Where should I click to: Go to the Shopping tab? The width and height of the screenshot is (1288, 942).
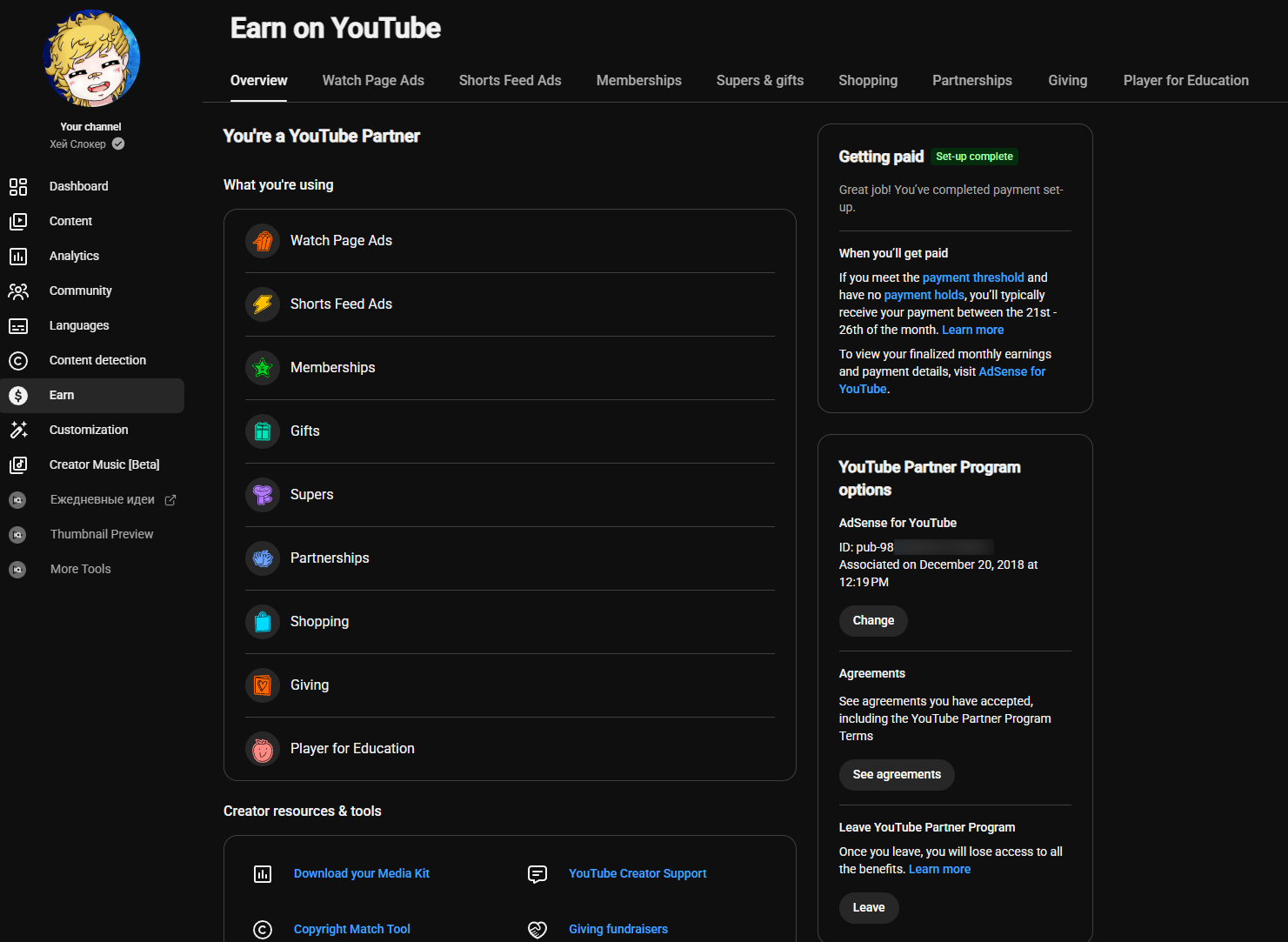click(x=868, y=81)
